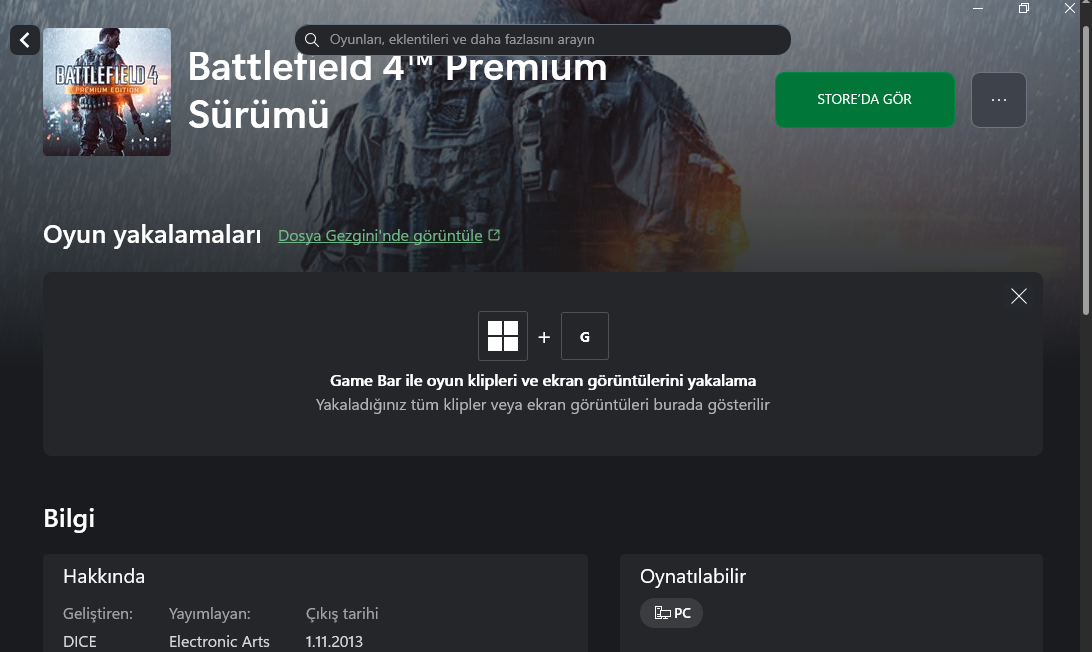1092x652 pixels.
Task: Open the three-dots more options menu
Action: pyautogui.click(x=999, y=100)
